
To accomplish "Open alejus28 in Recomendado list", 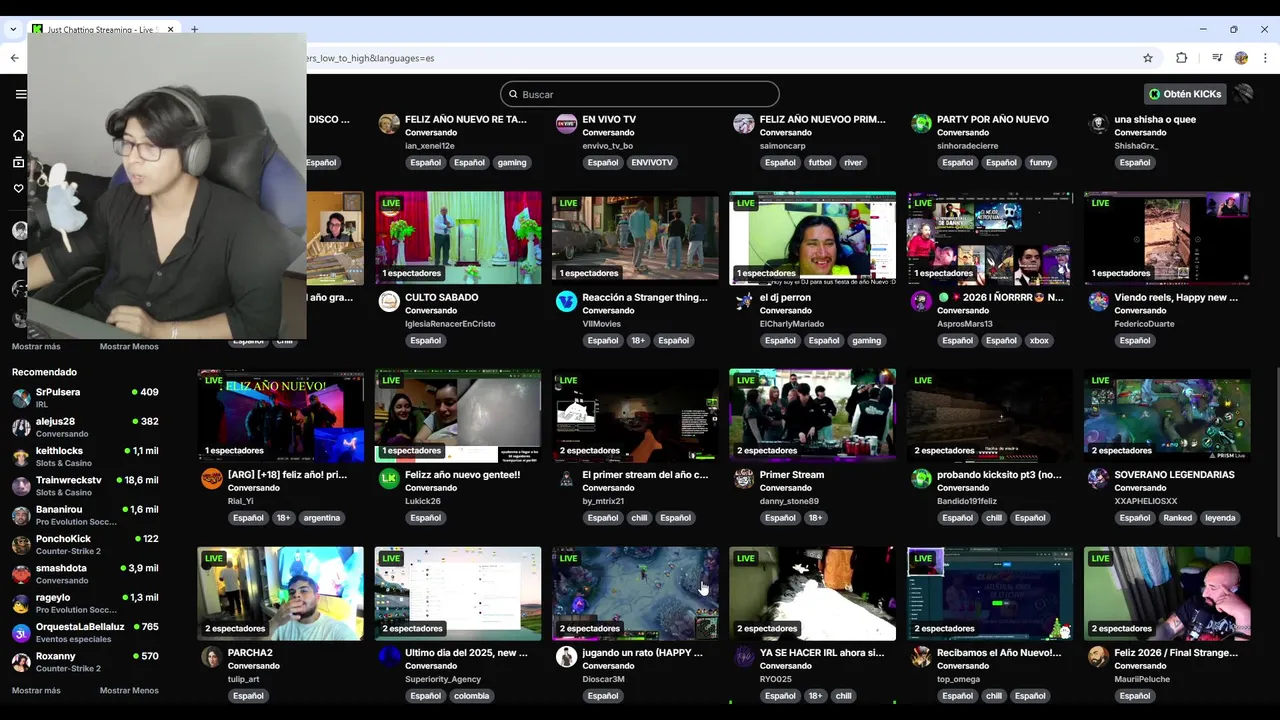I will coord(85,427).
